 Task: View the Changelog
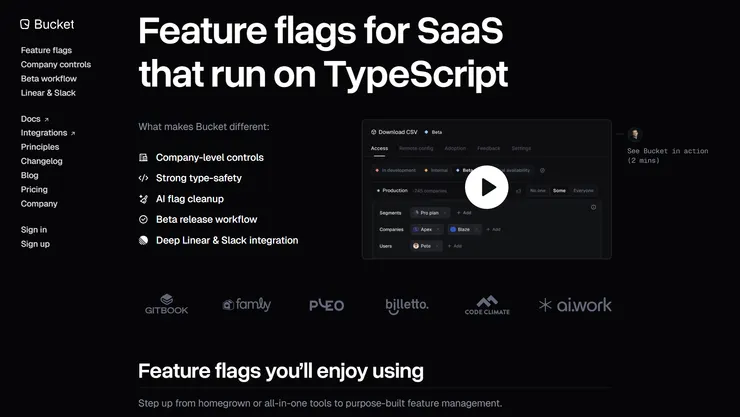click(x=42, y=161)
